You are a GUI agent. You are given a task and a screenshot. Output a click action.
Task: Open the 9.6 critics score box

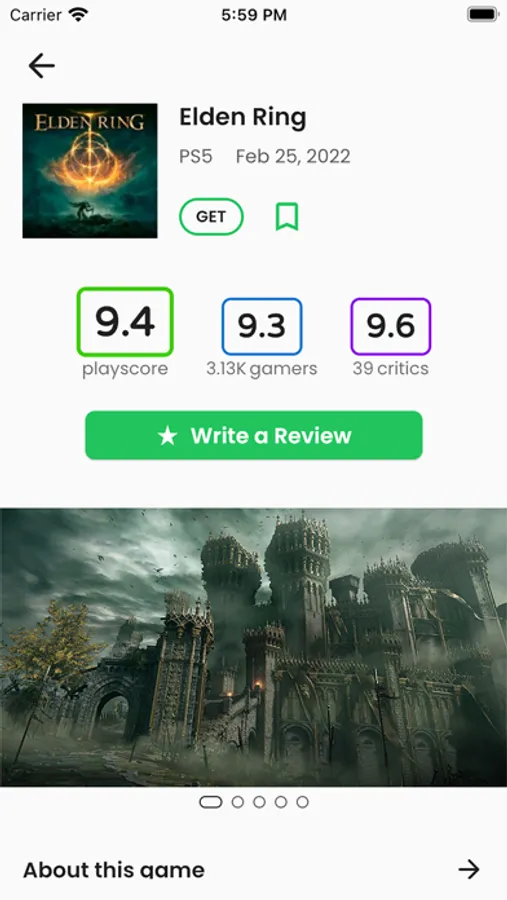tap(390, 326)
